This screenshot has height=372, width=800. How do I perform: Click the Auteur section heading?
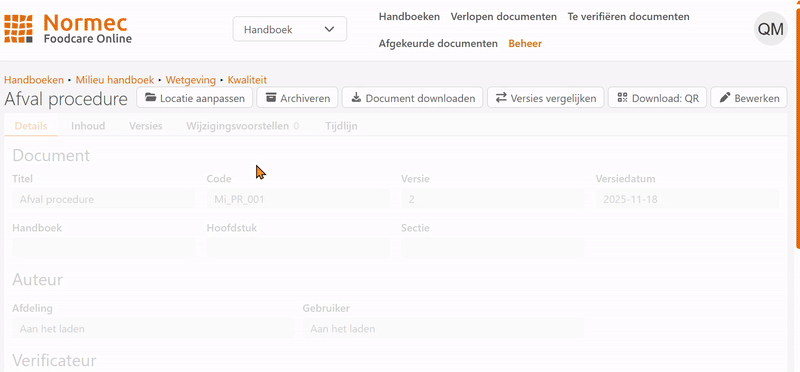pos(37,280)
